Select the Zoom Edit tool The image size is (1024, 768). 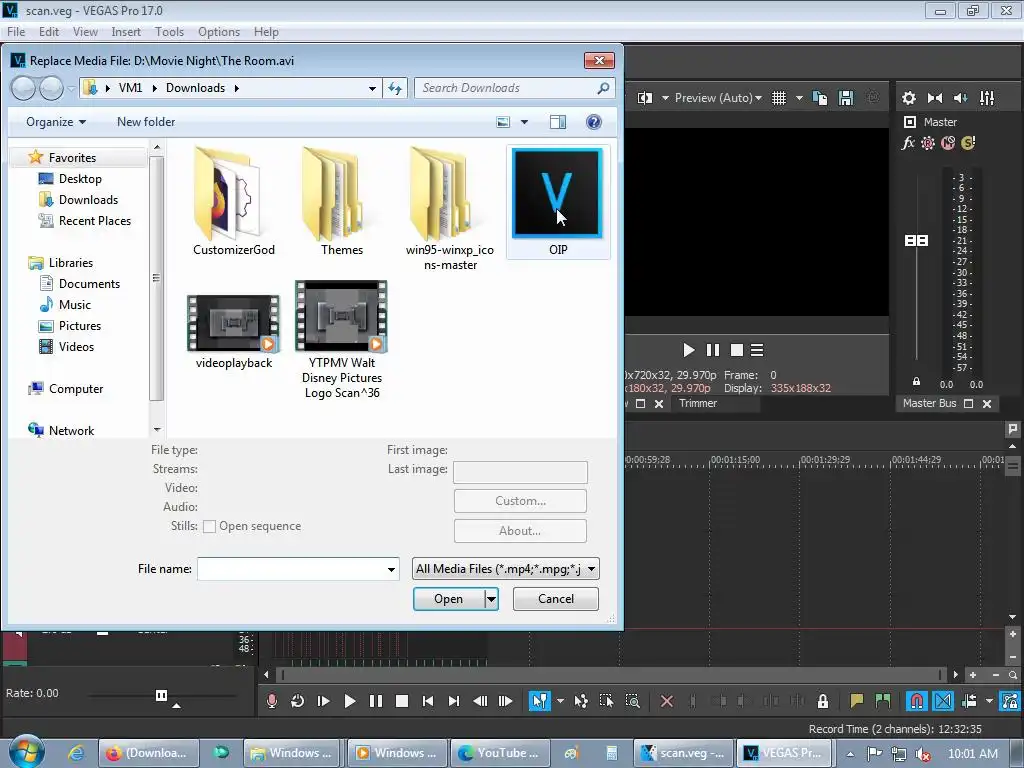(632, 701)
